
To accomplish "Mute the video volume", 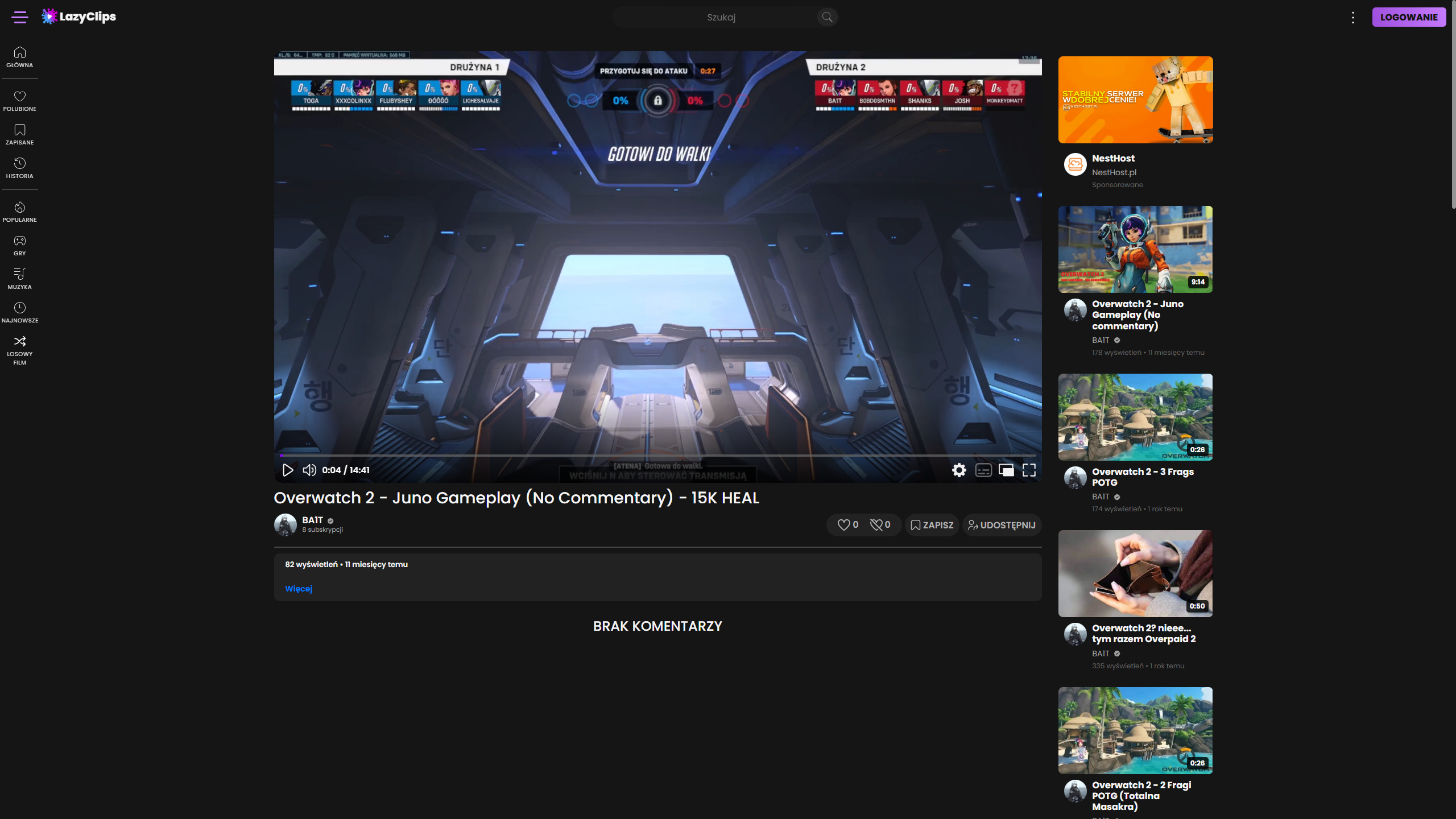I will (309, 470).
